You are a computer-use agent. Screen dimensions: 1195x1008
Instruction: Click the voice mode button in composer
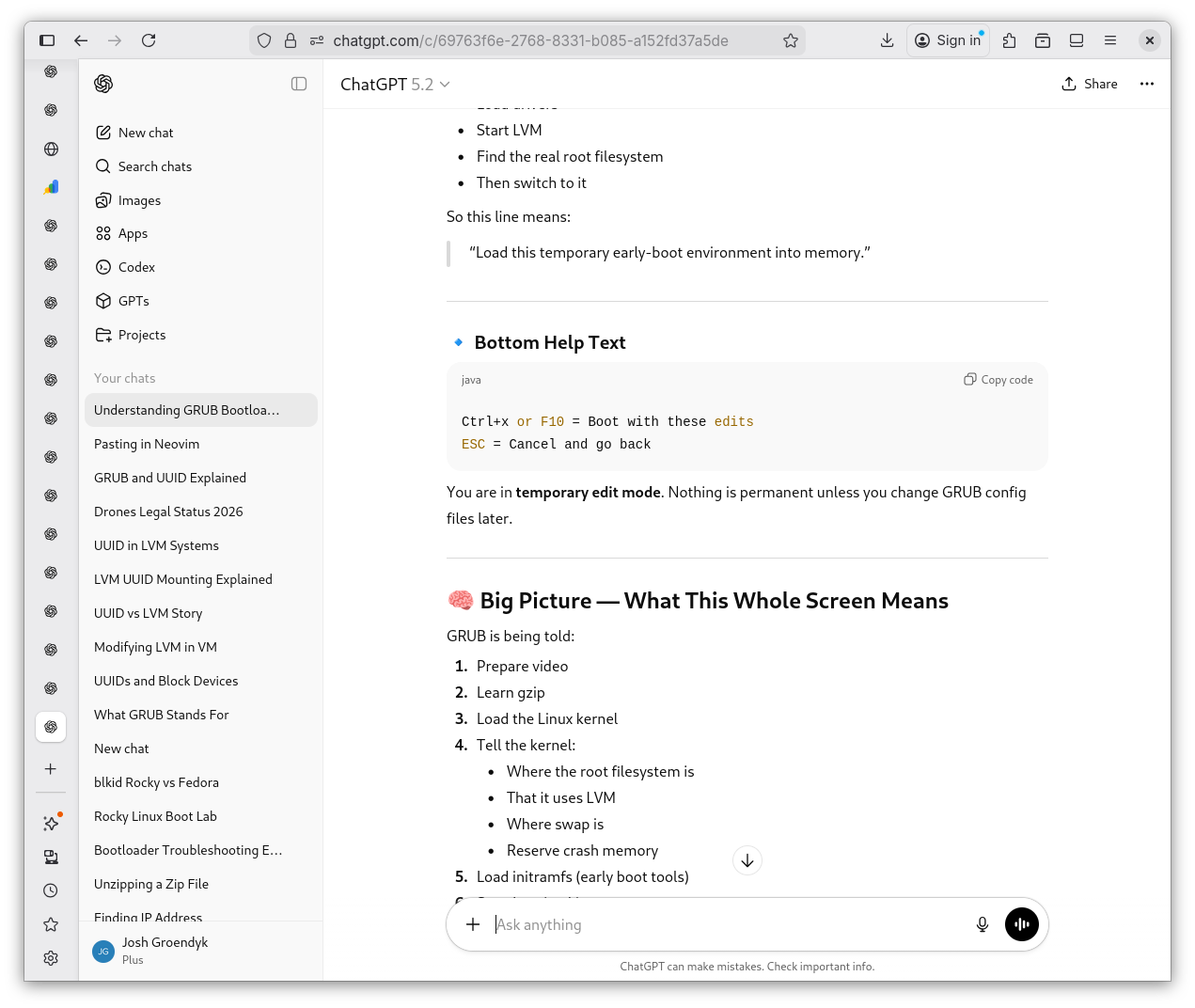coord(1021,924)
